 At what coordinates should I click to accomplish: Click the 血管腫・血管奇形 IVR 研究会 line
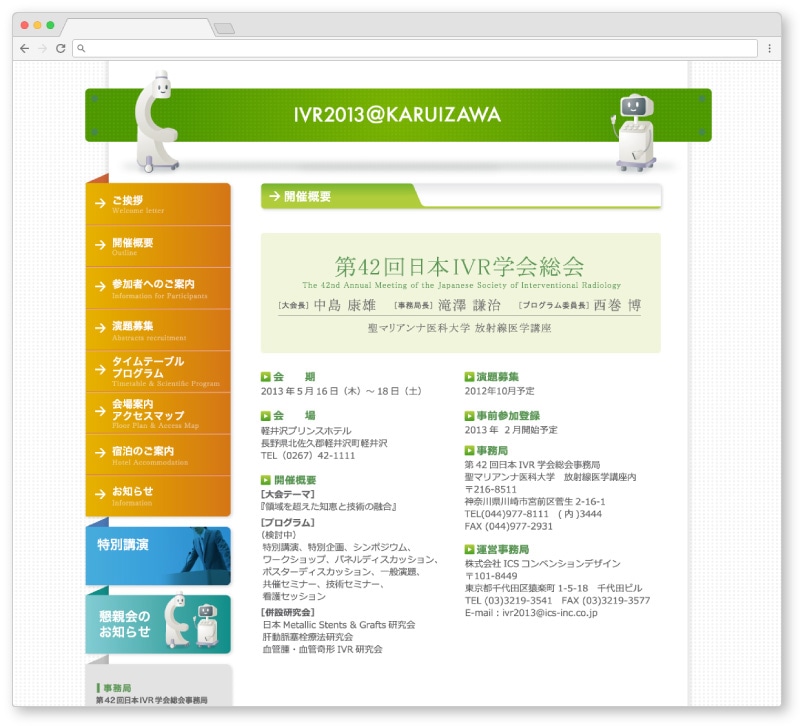click(322, 649)
